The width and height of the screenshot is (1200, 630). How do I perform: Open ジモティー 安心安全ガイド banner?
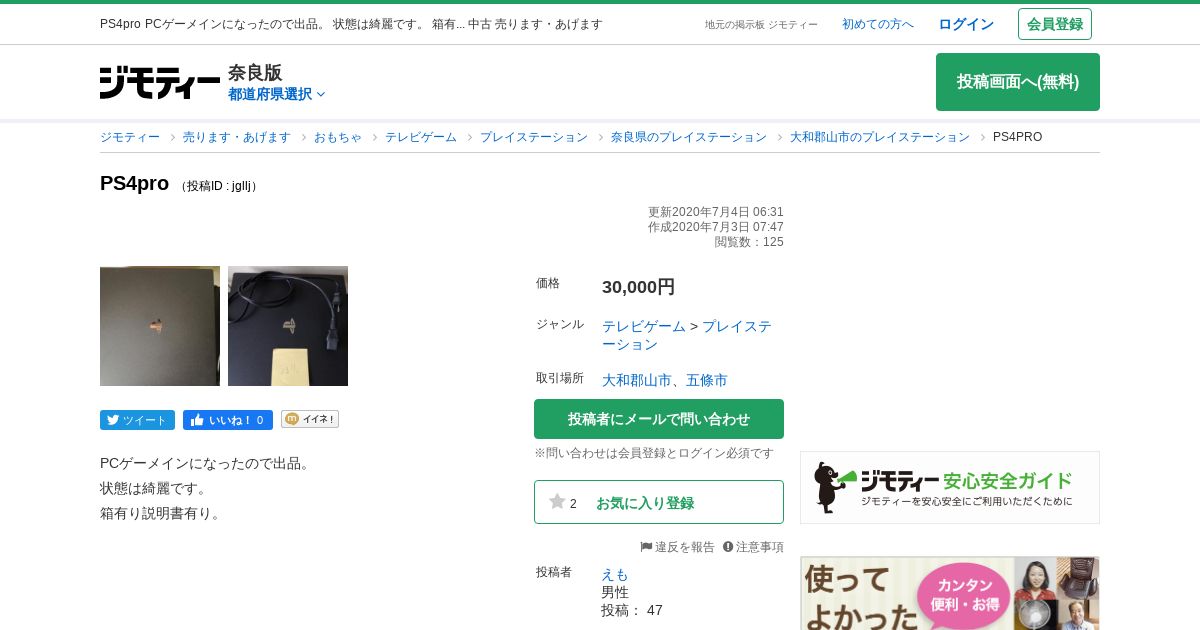click(950, 487)
